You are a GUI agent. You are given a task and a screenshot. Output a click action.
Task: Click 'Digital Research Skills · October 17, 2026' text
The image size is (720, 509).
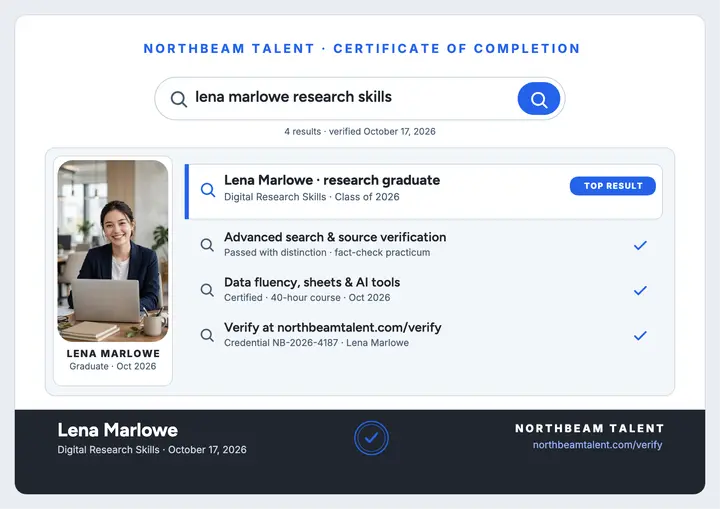pos(152,450)
